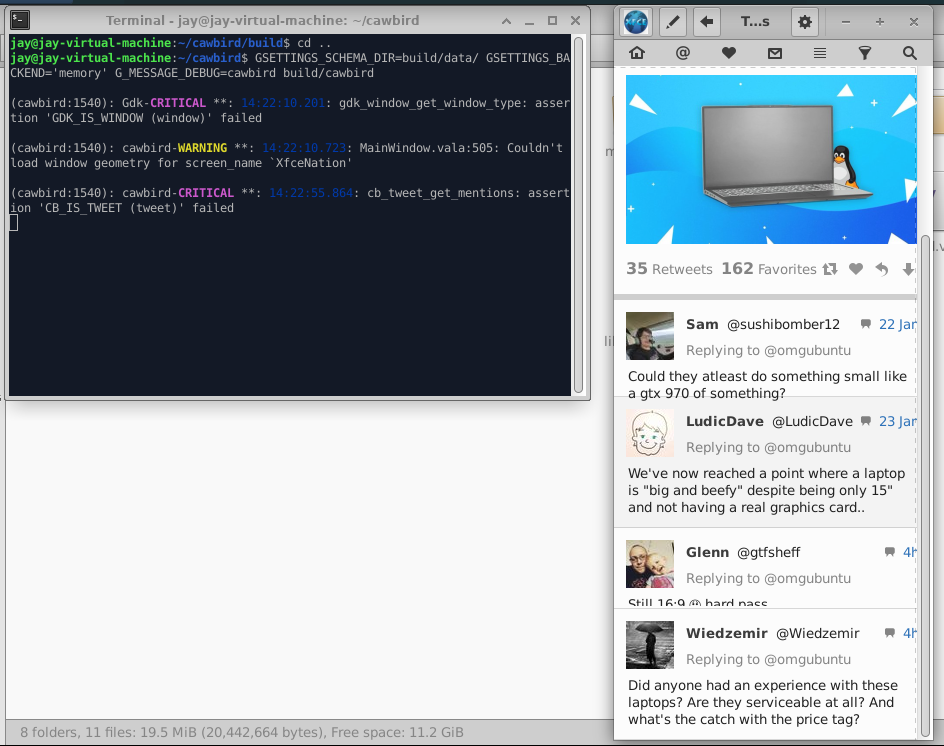The width and height of the screenshot is (944, 746).
Task: Favorite the main tweet with heart icon
Action: [856, 269]
